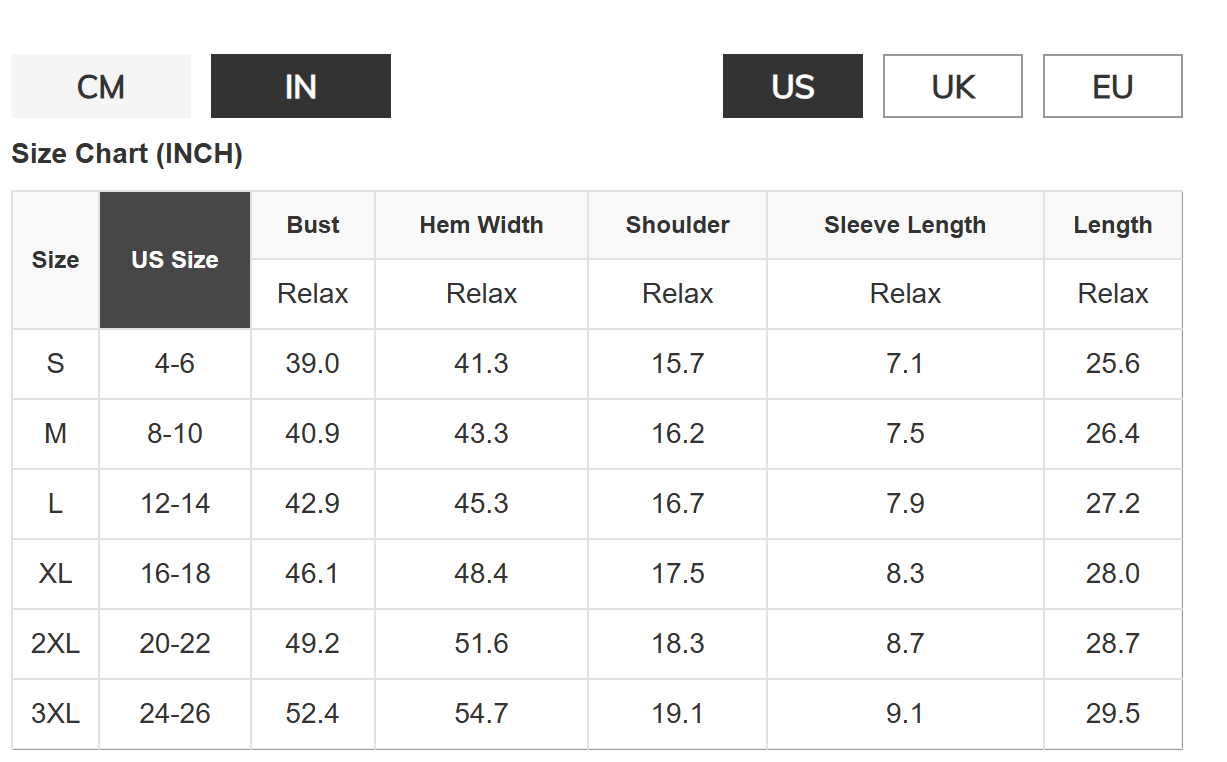The width and height of the screenshot is (1227, 762).
Task: Click the Bust column header
Action: point(313,225)
